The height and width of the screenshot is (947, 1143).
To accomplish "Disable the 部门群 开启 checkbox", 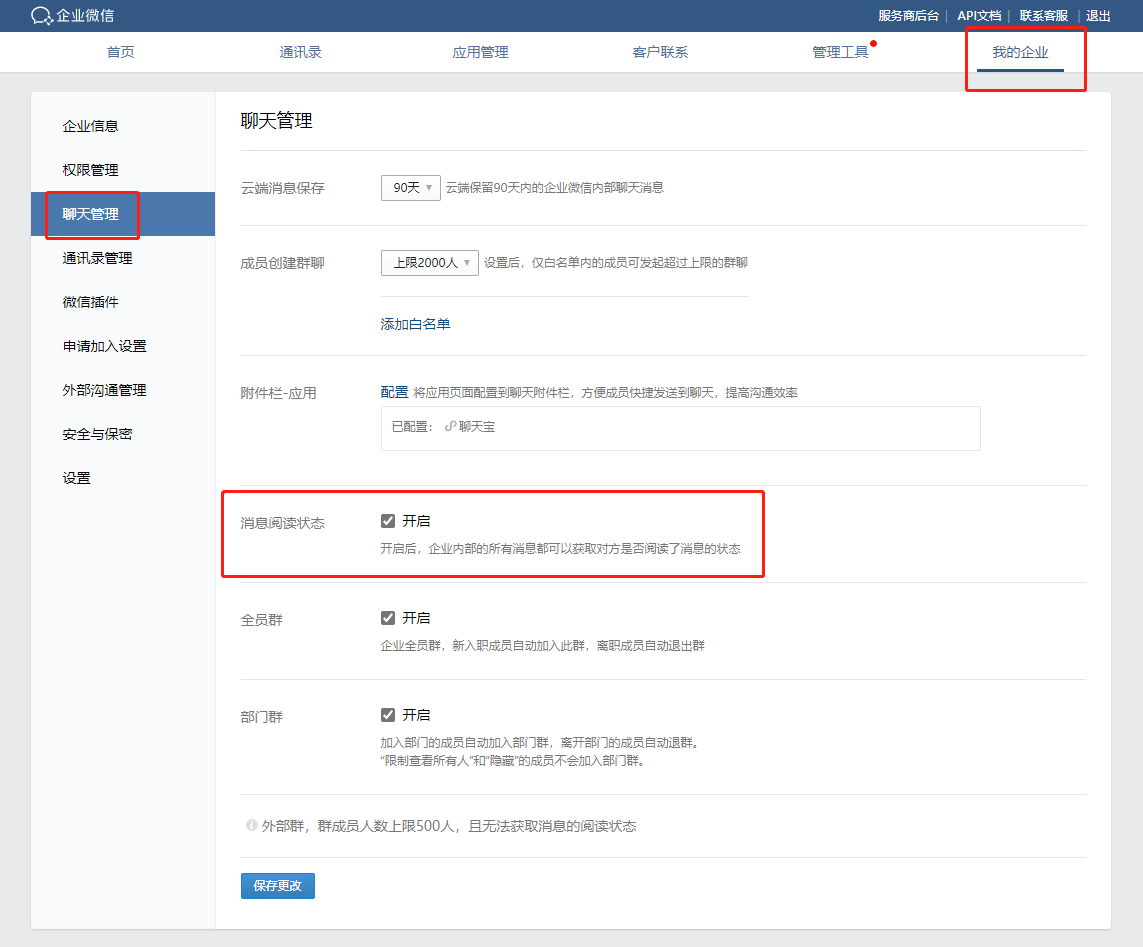I will 388,715.
